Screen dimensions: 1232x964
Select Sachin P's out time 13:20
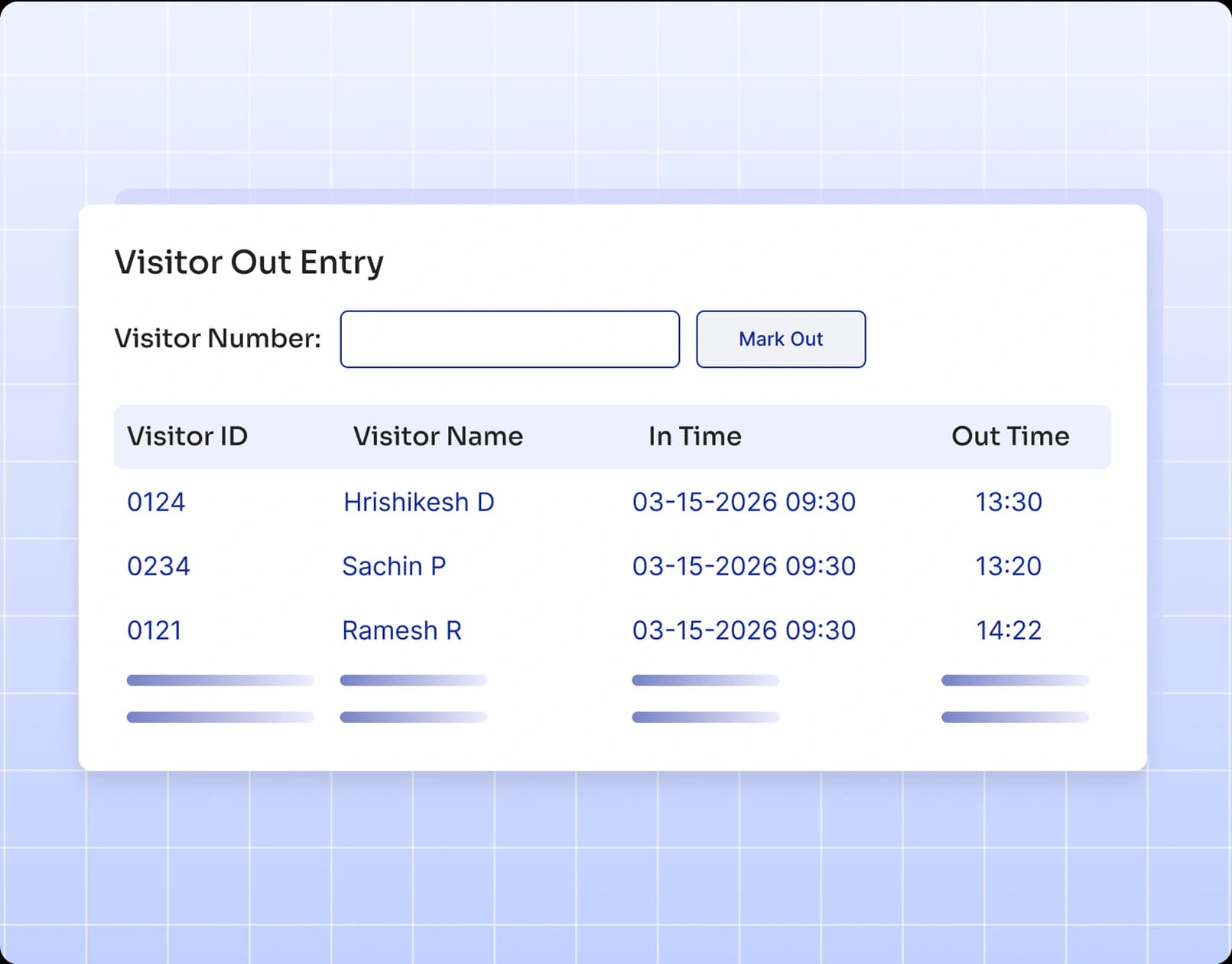(1009, 567)
